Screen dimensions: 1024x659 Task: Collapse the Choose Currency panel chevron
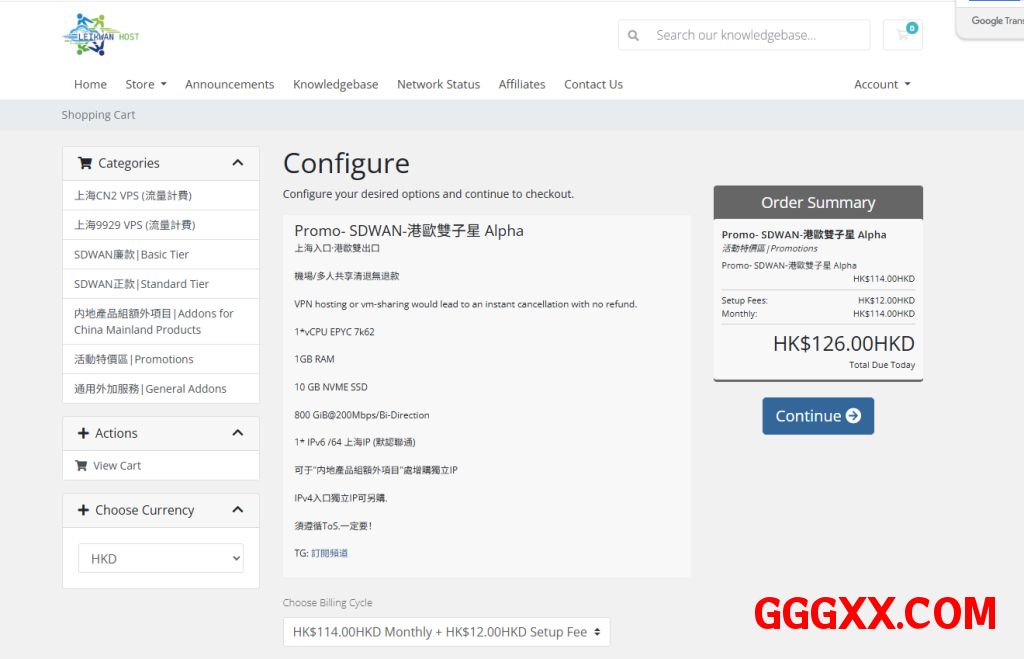(x=237, y=510)
